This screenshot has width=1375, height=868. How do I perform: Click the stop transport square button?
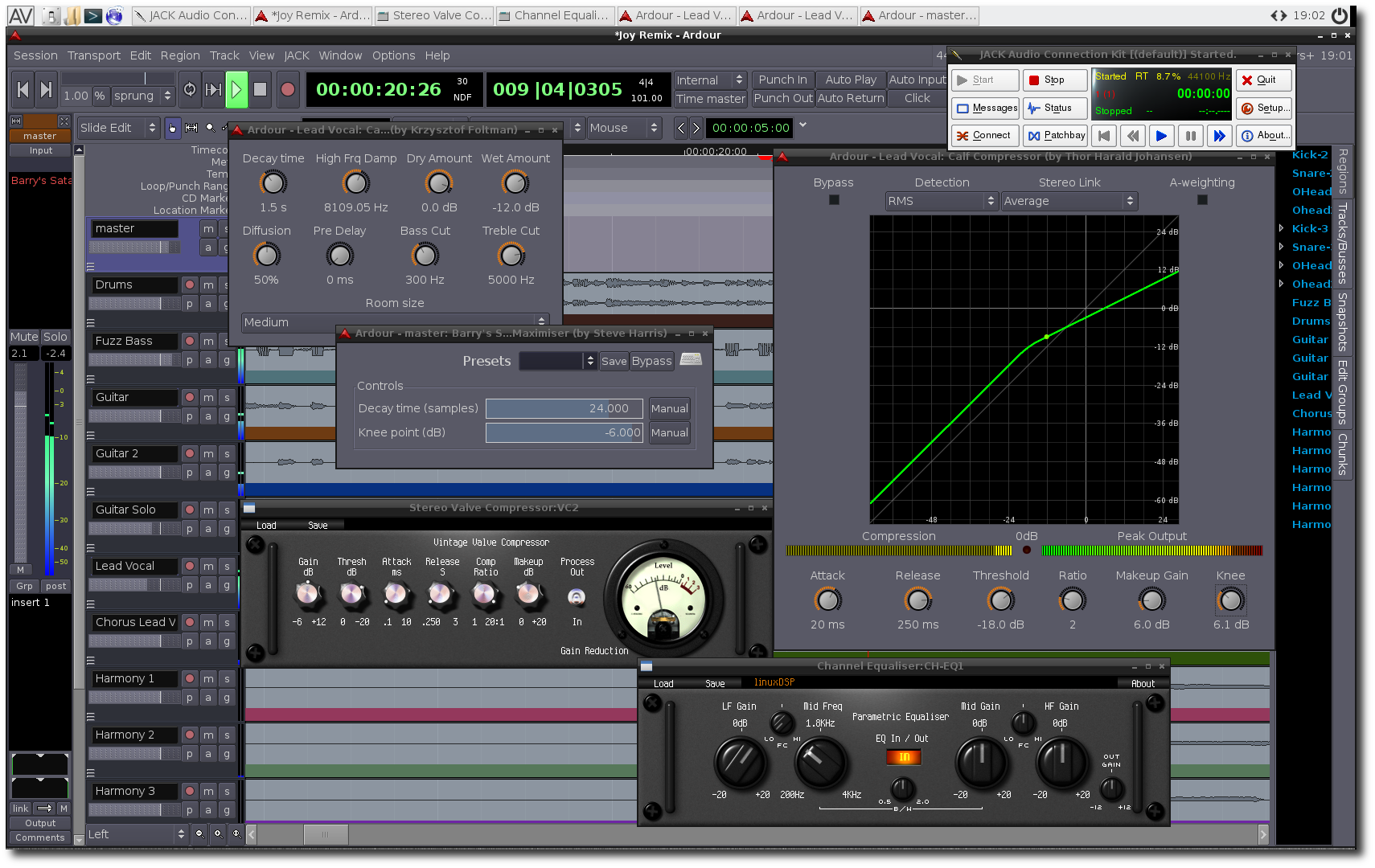(x=260, y=90)
